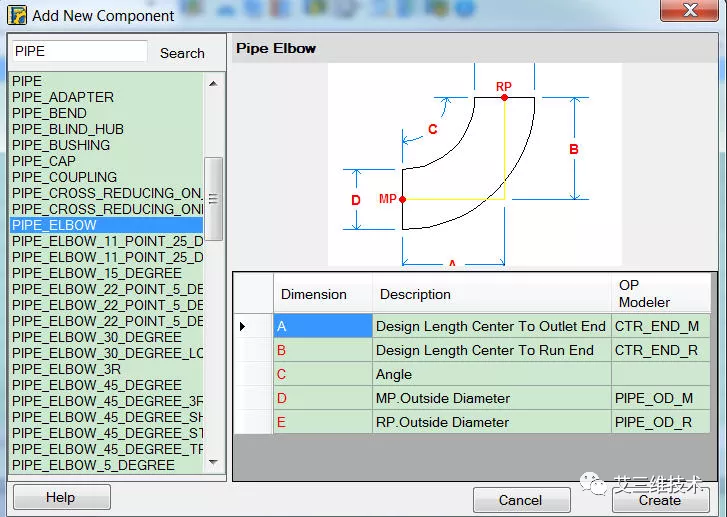This screenshot has width=727, height=517.
Task: Click the list scrollbar down arrow
Action: coord(214,464)
